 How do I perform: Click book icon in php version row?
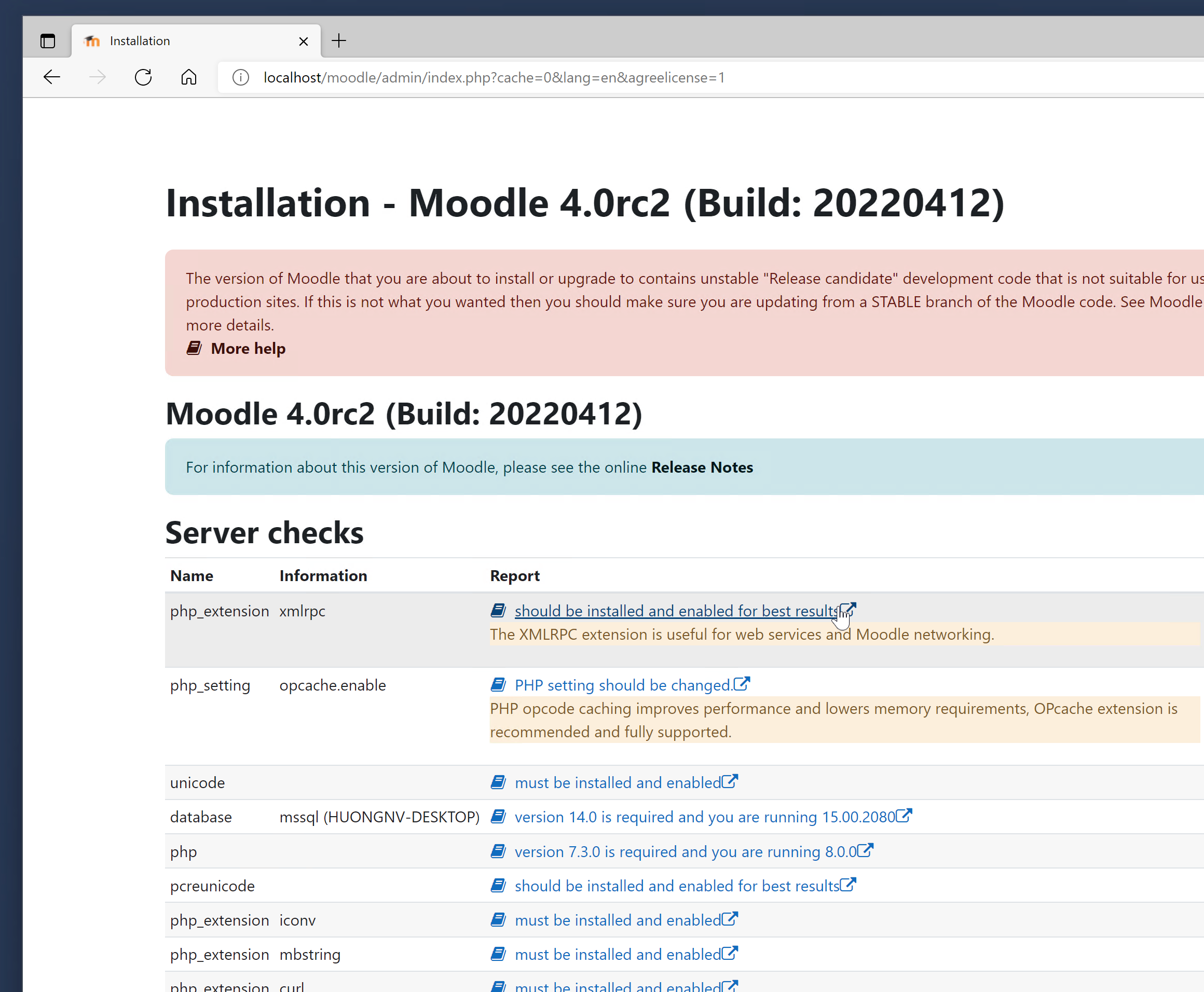point(498,851)
